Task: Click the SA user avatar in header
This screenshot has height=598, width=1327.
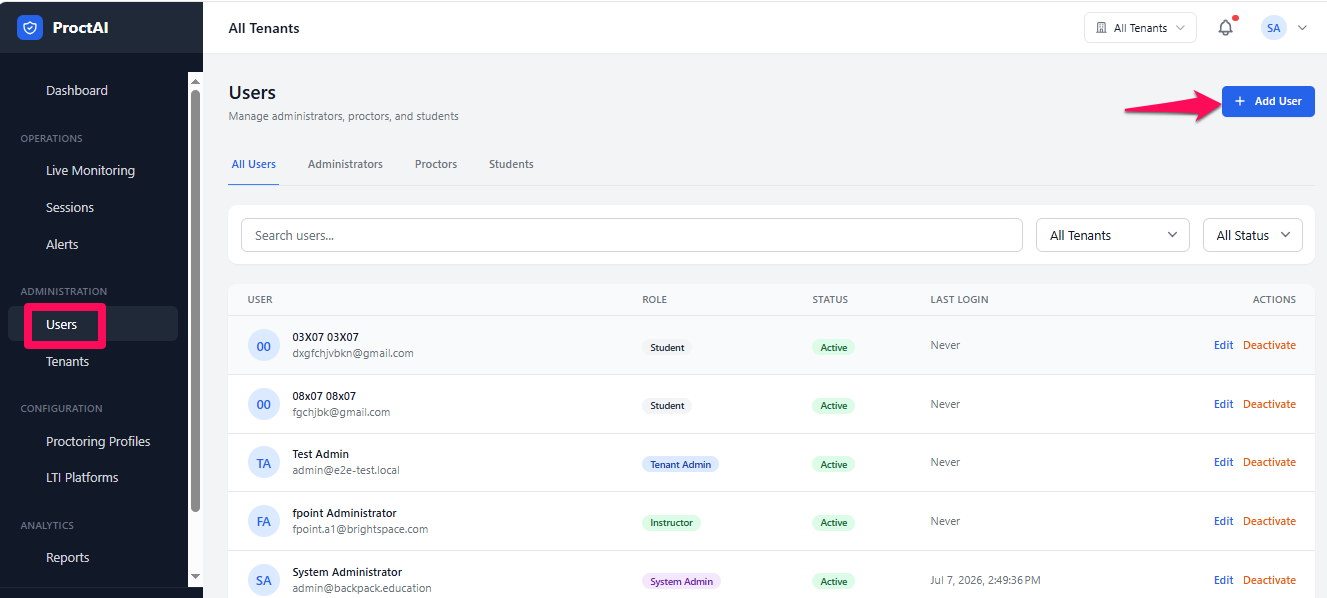Action: click(x=1273, y=28)
